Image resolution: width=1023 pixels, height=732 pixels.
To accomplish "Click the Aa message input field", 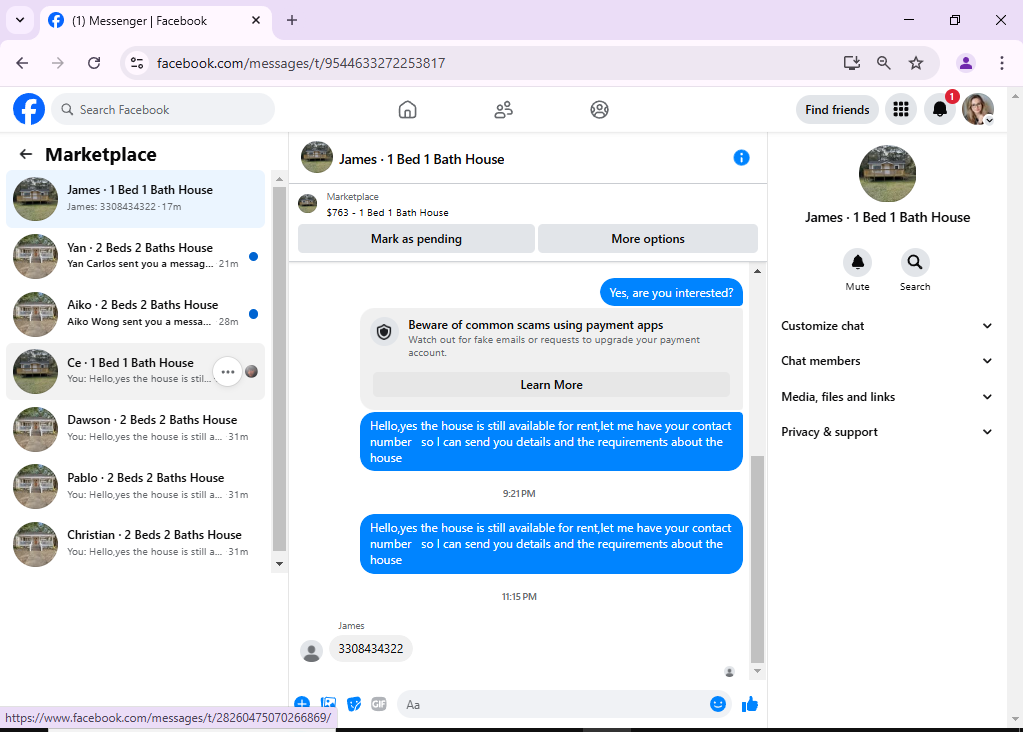I will click(x=553, y=705).
